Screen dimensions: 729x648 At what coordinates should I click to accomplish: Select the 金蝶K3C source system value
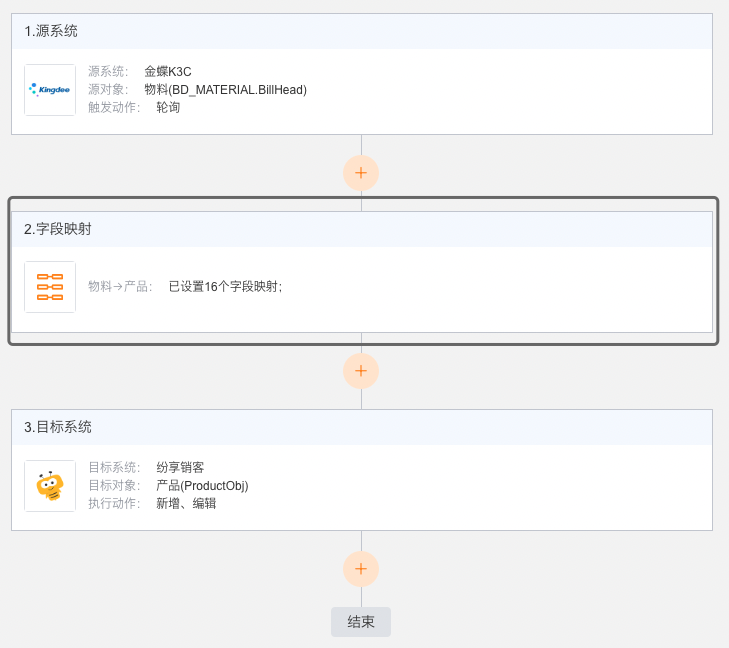point(168,72)
